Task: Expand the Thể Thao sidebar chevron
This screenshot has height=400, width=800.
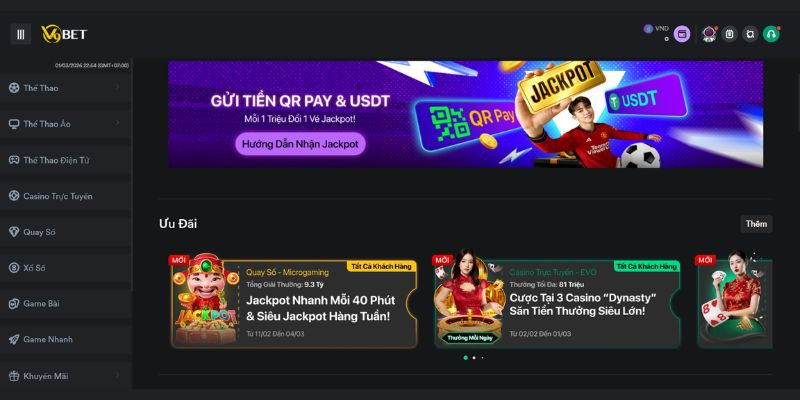Action: point(117,88)
